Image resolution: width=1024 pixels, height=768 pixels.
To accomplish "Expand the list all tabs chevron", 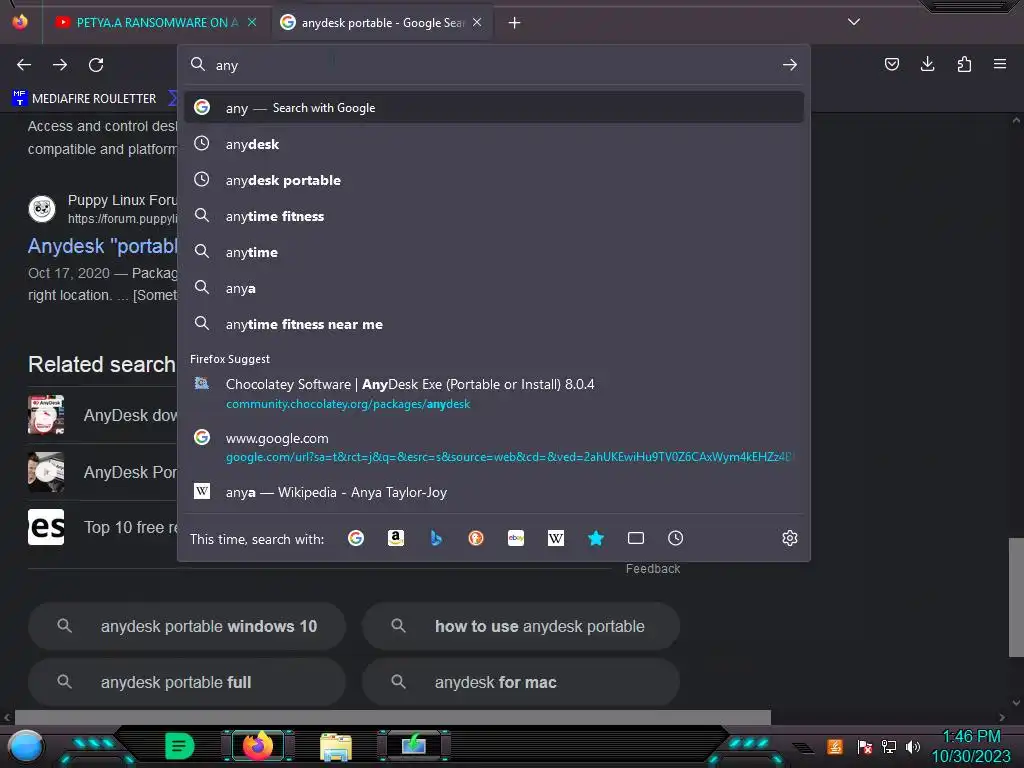I will (x=854, y=22).
